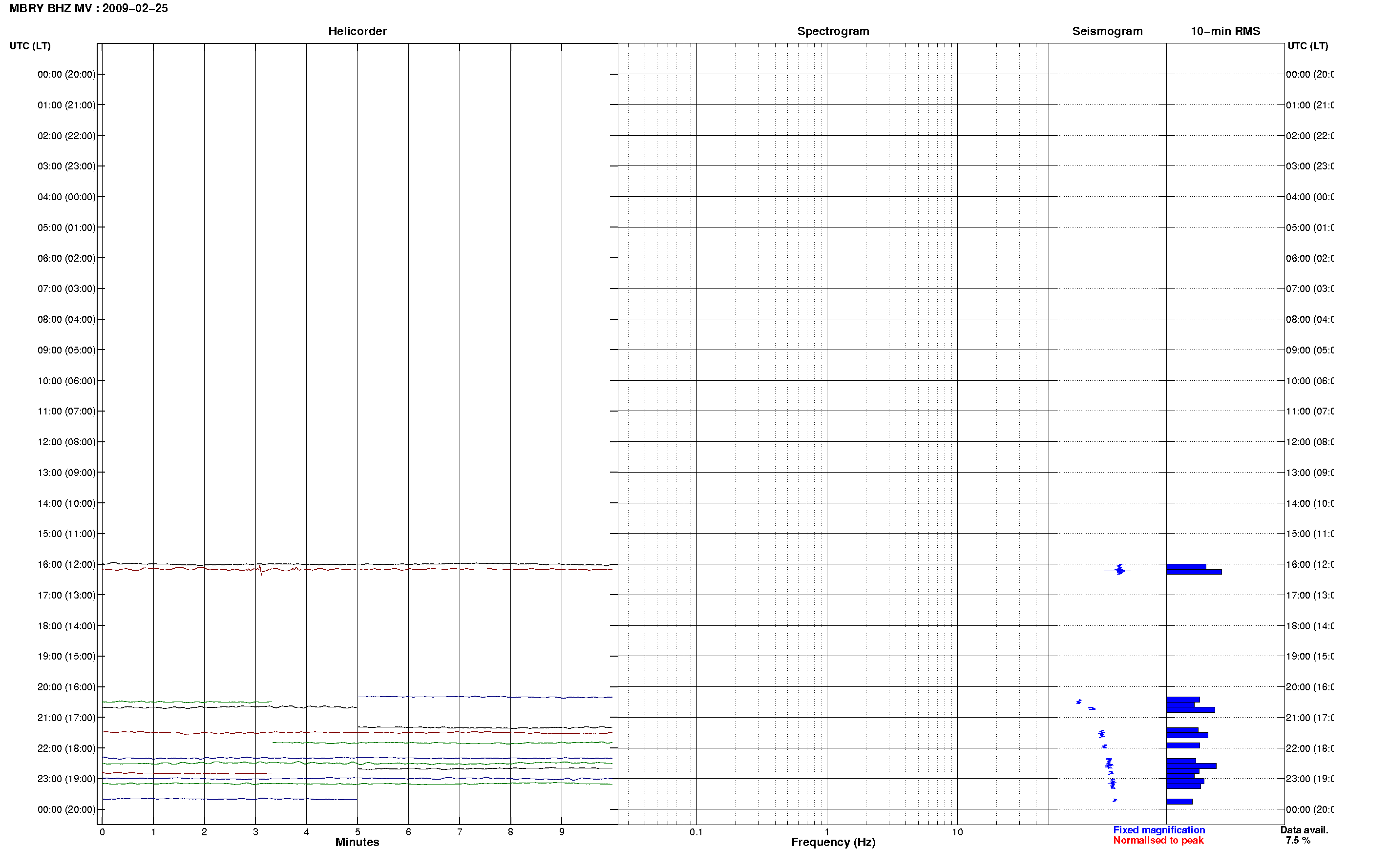
Task: Click the minute '5' tick label
Action: (x=357, y=832)
